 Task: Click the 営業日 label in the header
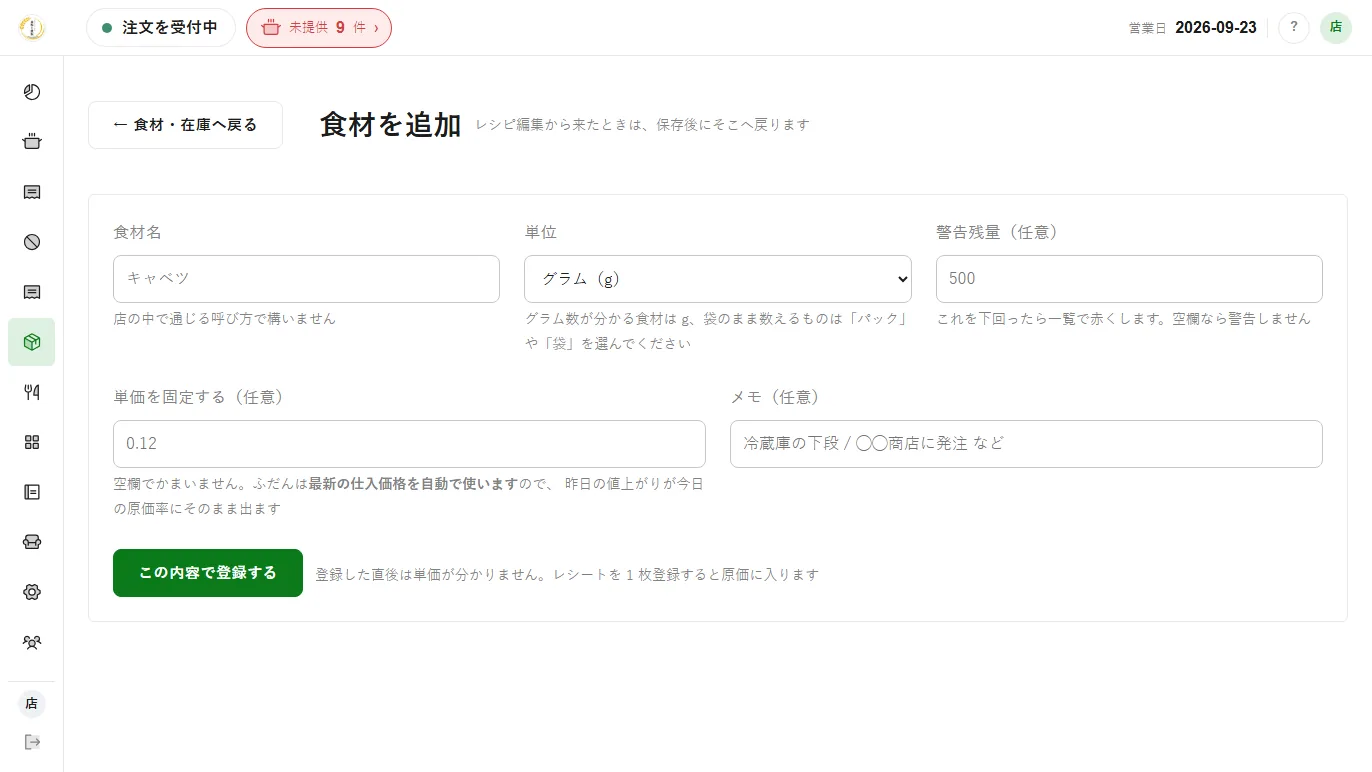(x=1148, y=28)
